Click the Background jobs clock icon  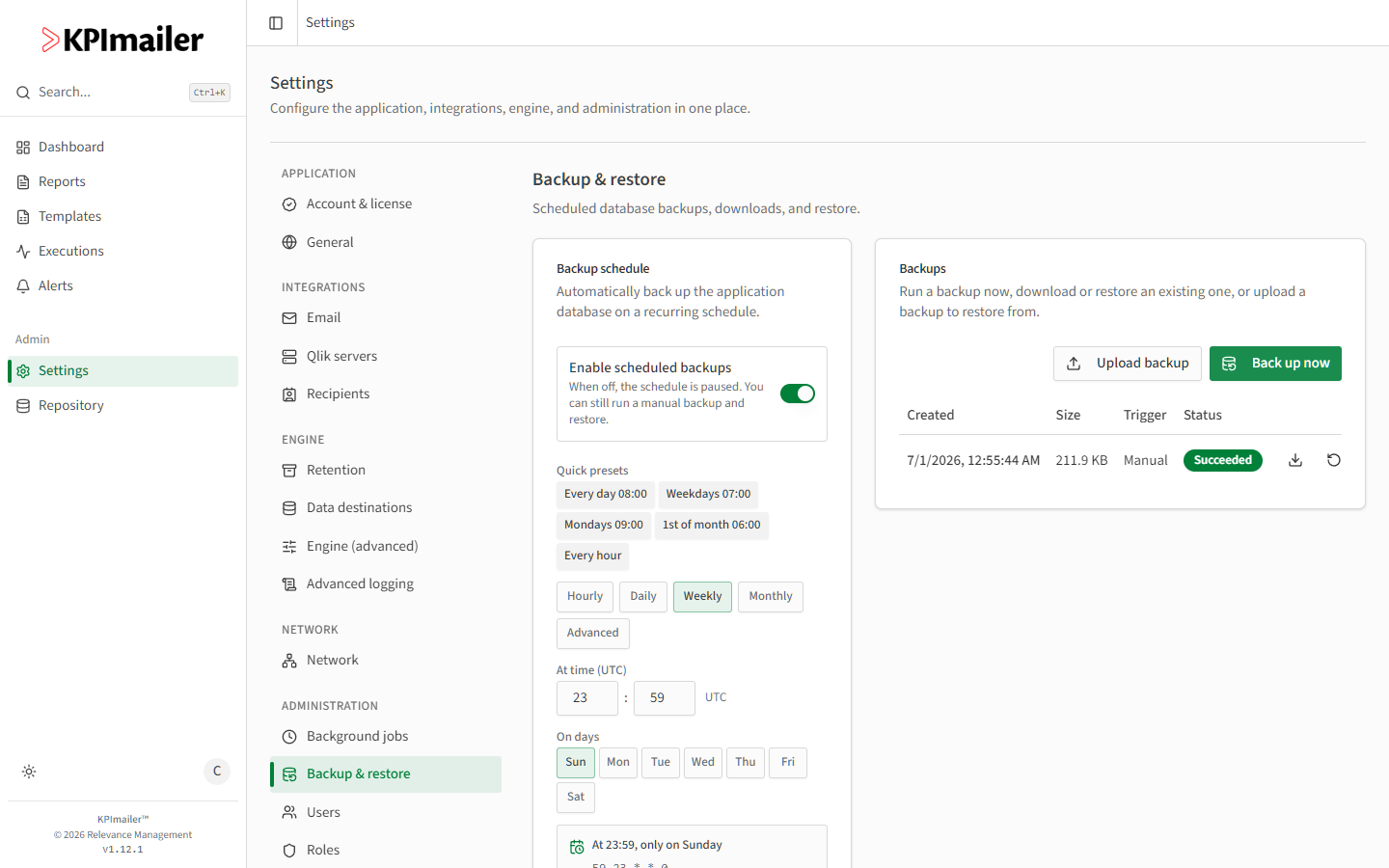click(289, 737)
